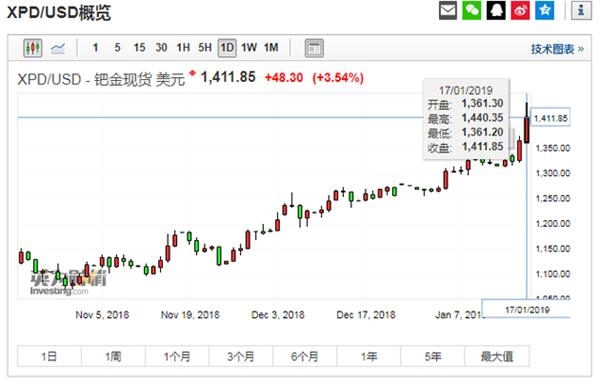
Task: Share the chart via email icon
Action: (x=448, y=10)
